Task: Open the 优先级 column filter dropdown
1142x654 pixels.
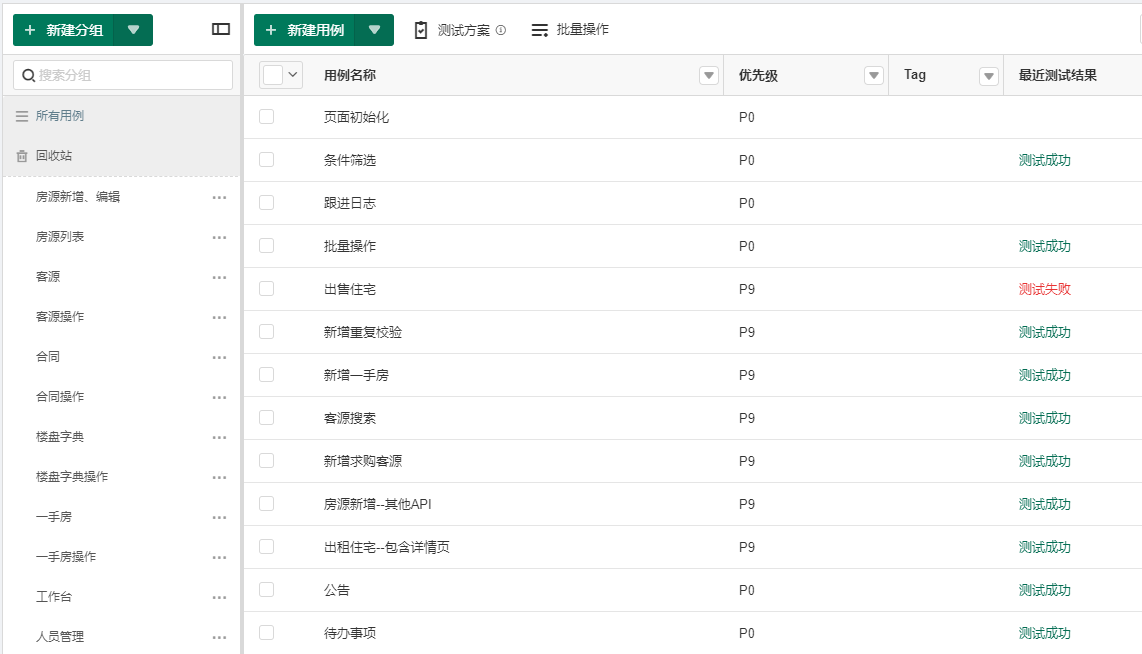Action: click(873, 75)
